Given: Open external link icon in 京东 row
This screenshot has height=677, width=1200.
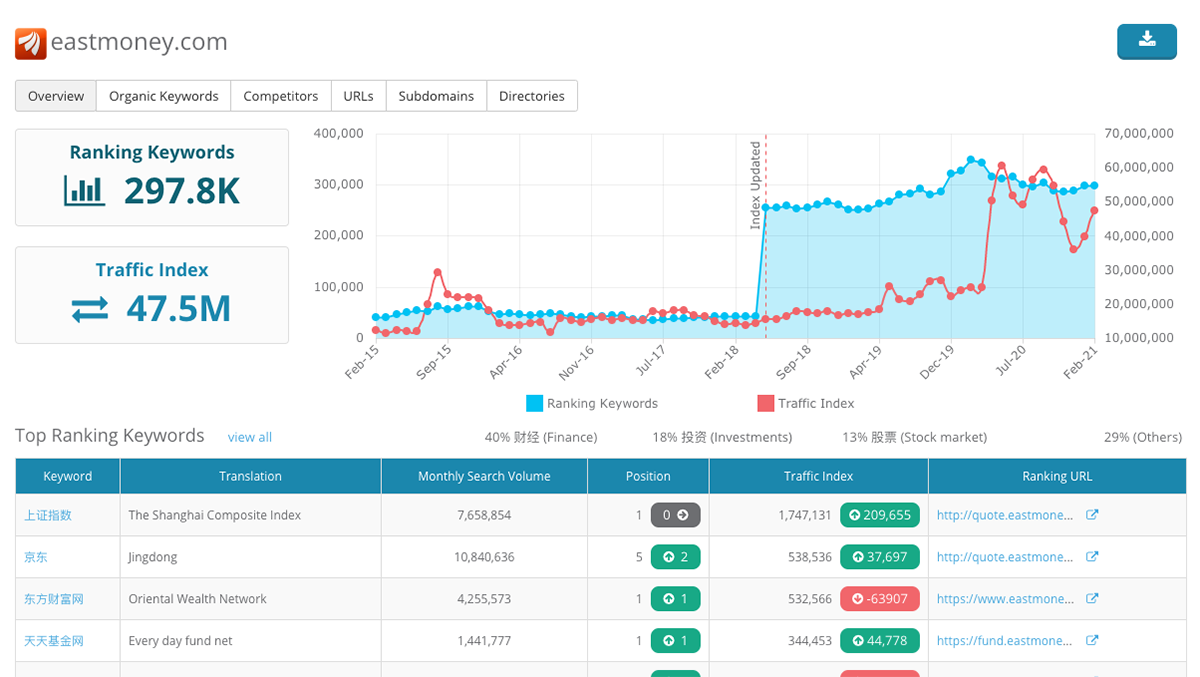Looking at the screenshot, I should (1092, 557).
